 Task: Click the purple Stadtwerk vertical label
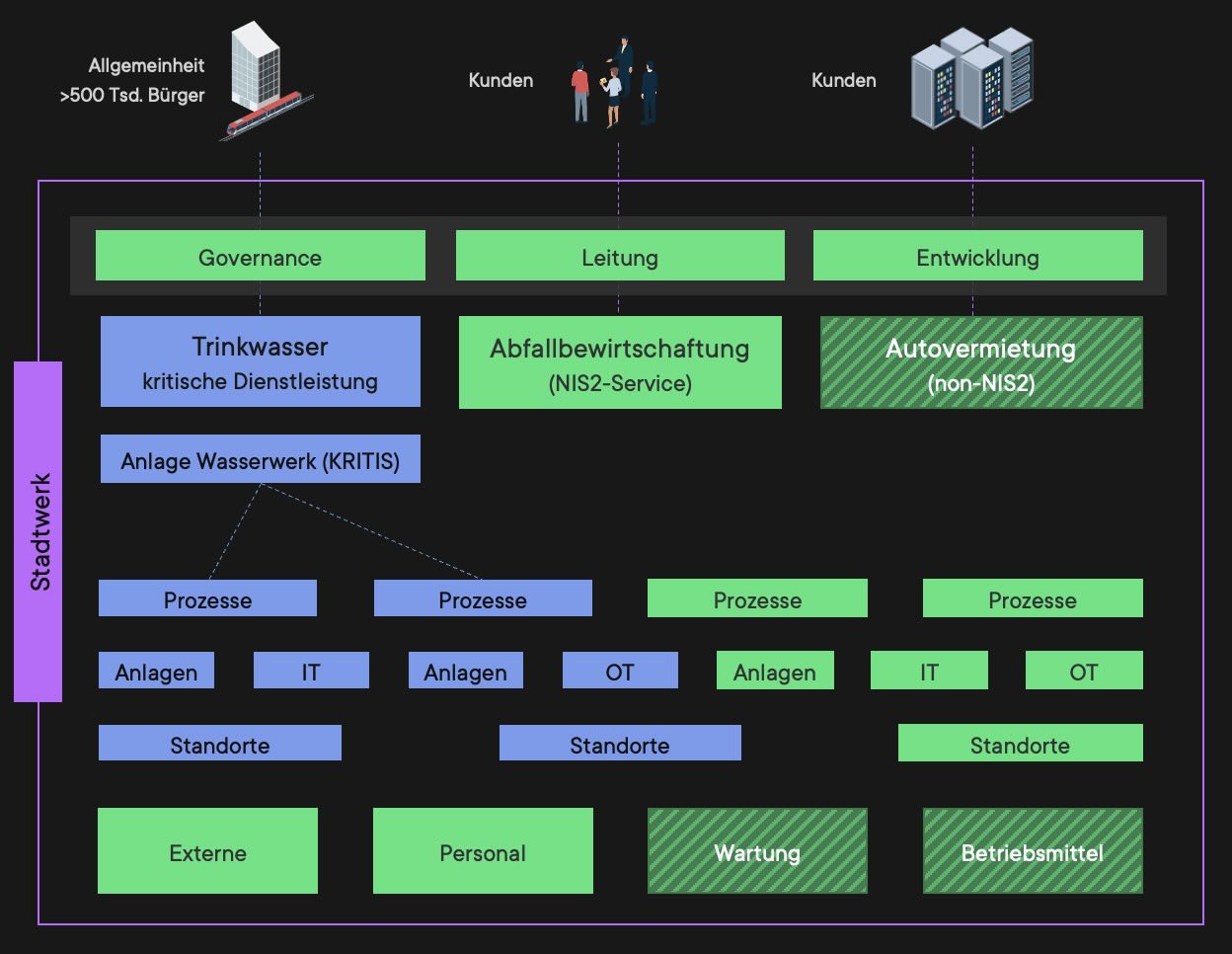(x=38, y=531)
